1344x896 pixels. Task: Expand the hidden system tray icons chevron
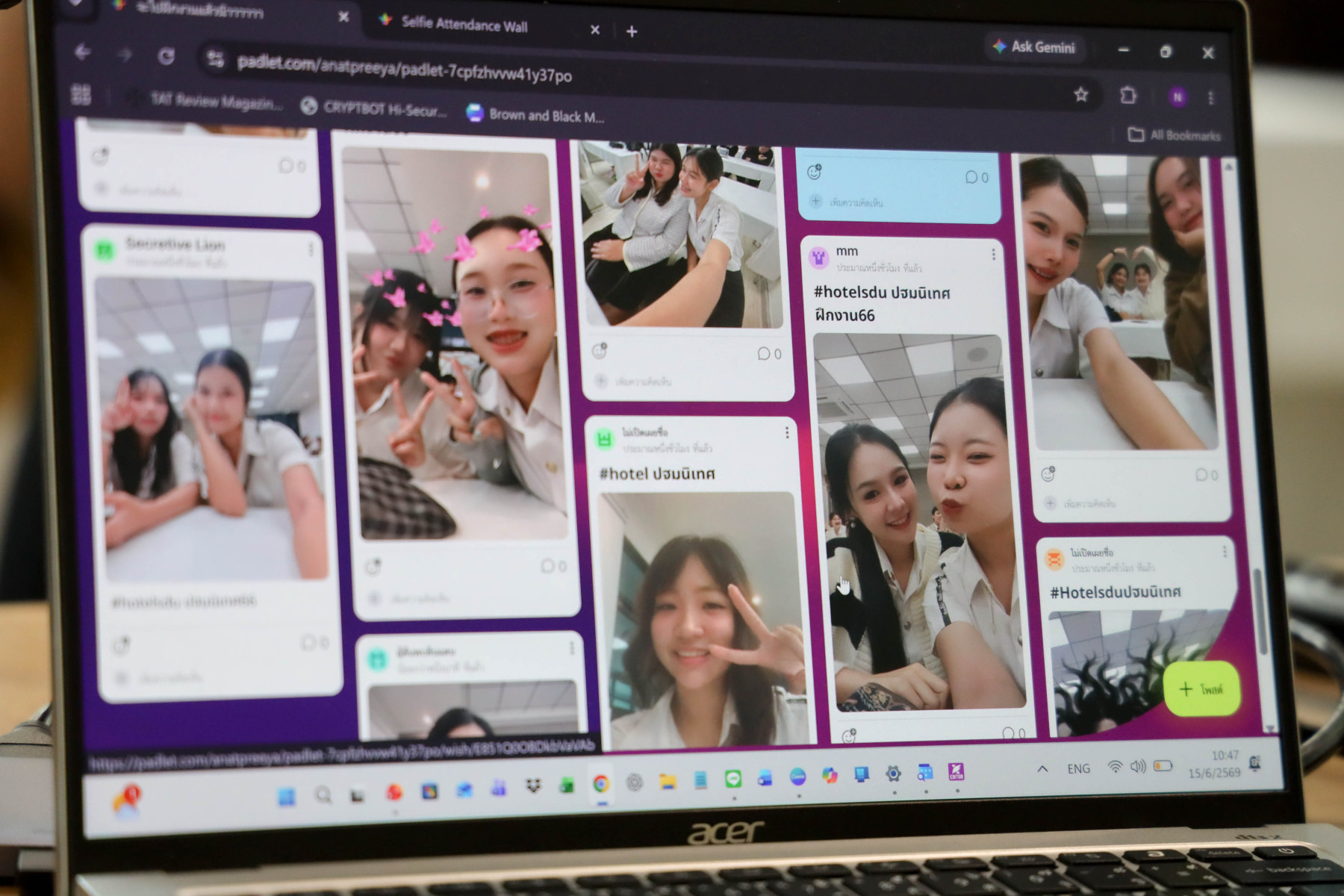pyautogui.click(x=1042, y=768)
